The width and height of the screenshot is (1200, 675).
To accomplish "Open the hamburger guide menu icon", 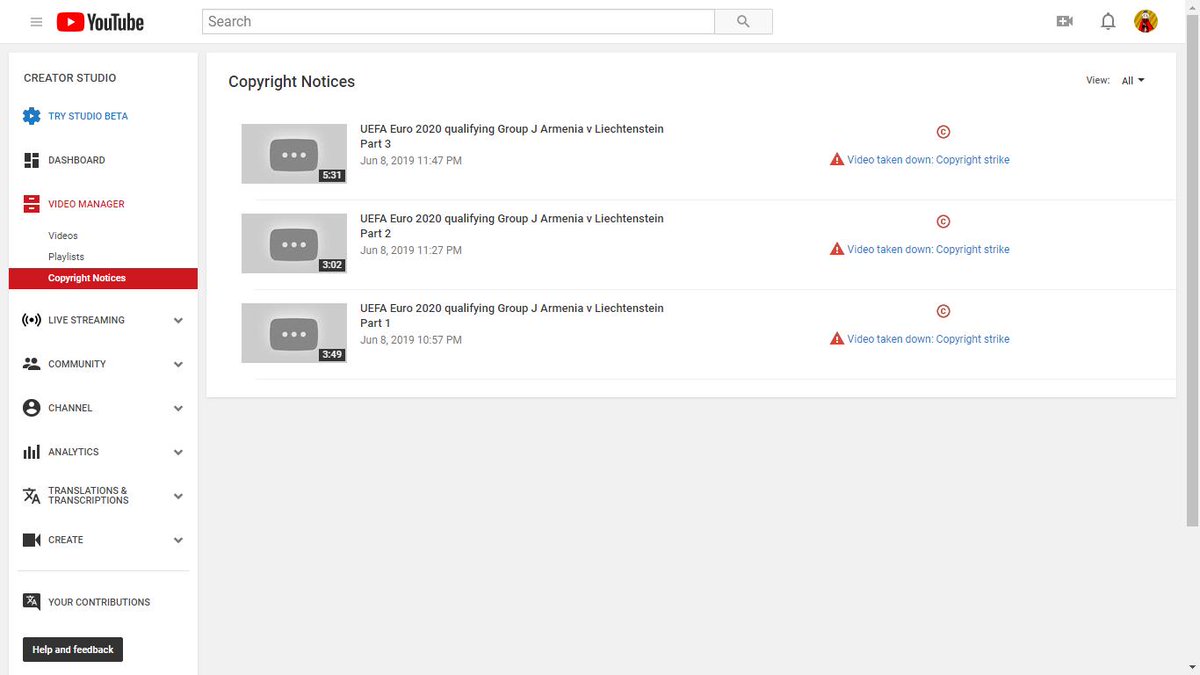I will [36, 22].
